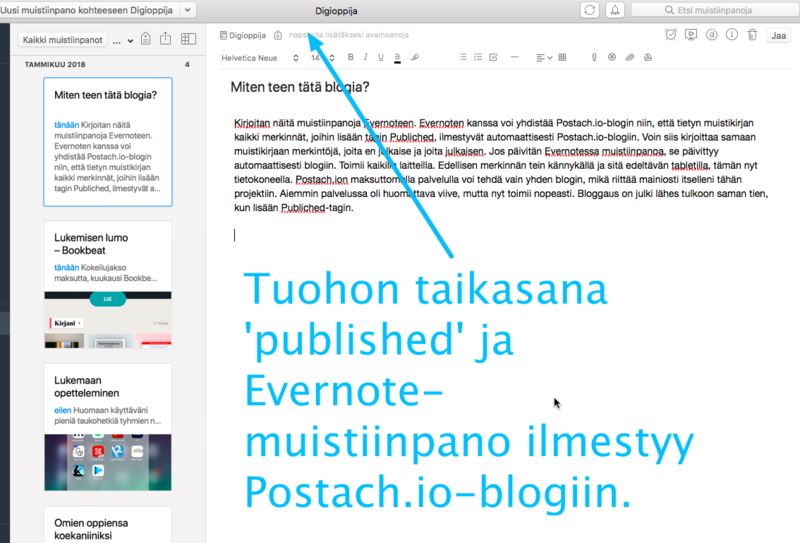Viewport: 800px width, 543px height.
Task: Set a reminder with the alarm clock icon
Action: point(670,35)
